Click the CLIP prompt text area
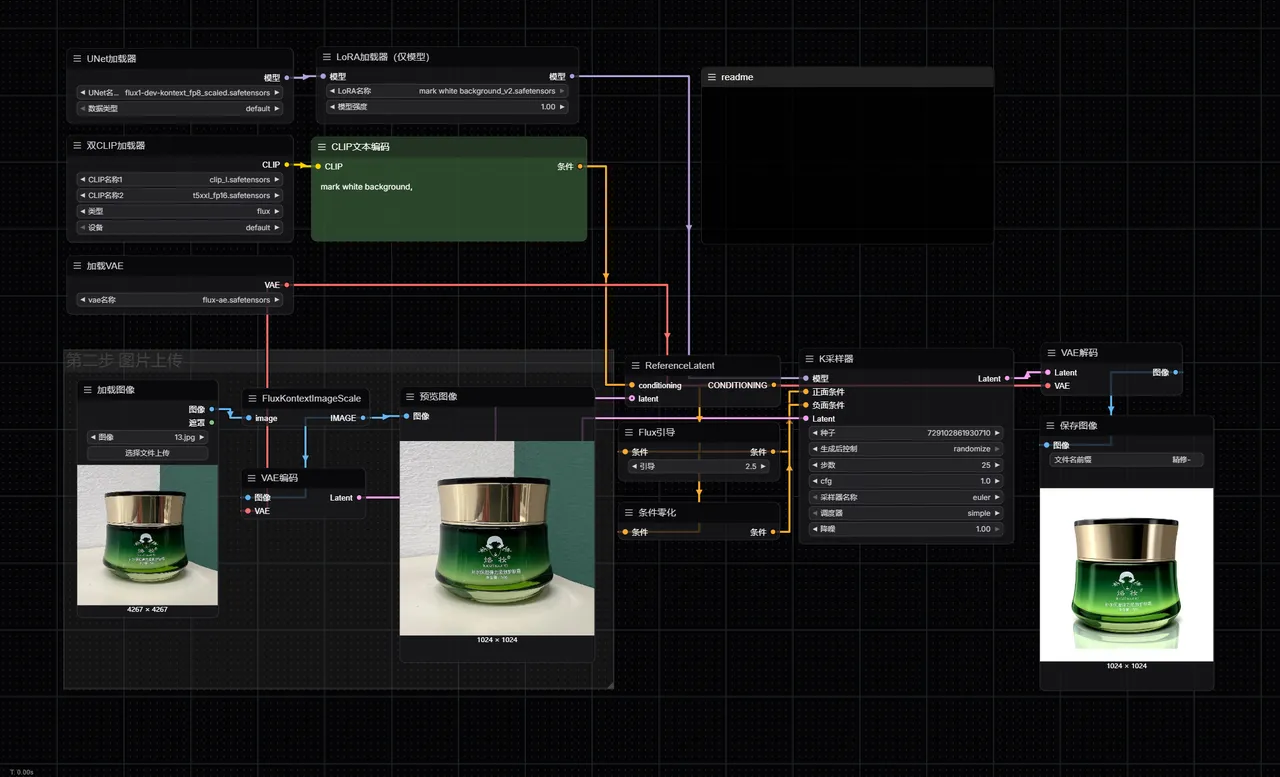Viewport: 1280px width, 777px height. pyautogui.click(x=448, y=206)
